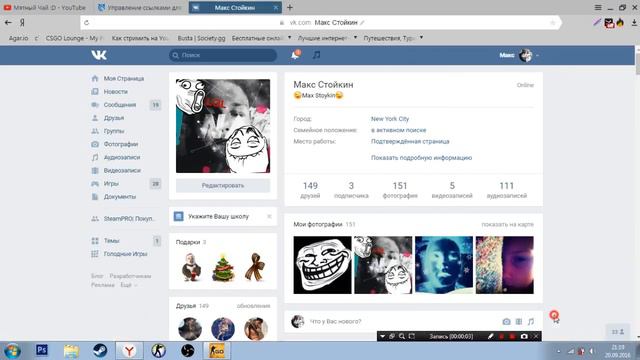
Task: Click the search field in VK header
Action: pos(223,55)
